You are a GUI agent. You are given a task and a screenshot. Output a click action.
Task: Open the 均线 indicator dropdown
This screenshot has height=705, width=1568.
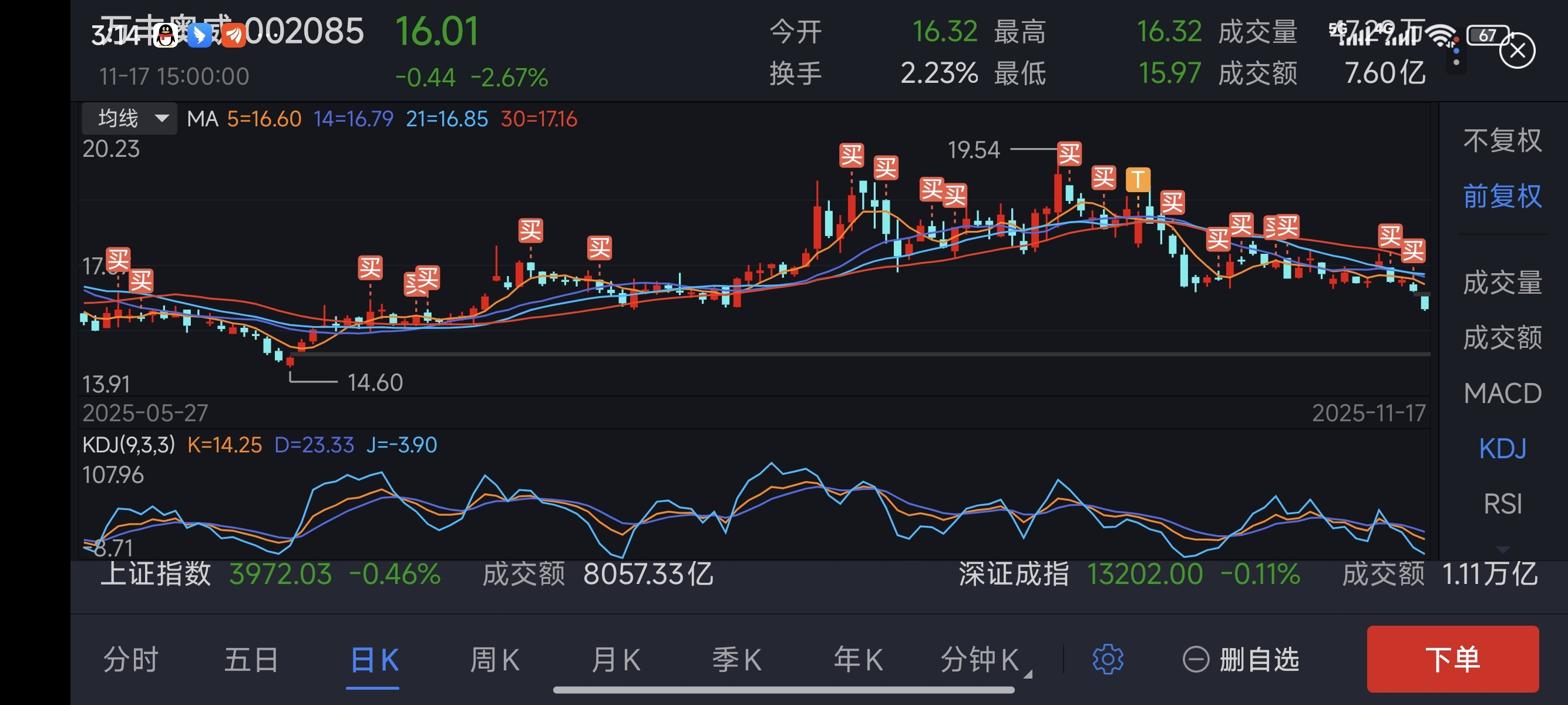130,118
